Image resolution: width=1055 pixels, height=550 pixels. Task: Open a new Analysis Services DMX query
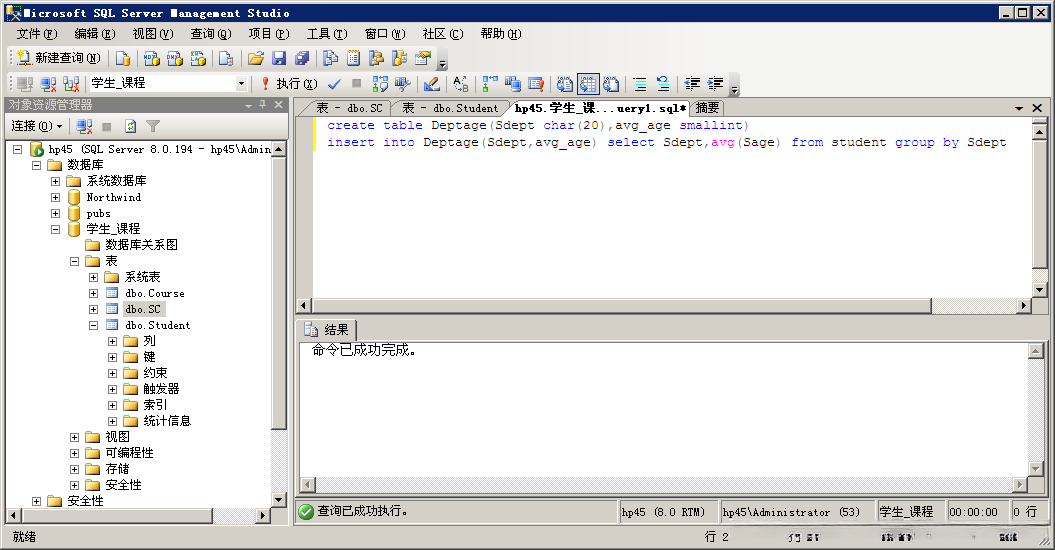175,59
